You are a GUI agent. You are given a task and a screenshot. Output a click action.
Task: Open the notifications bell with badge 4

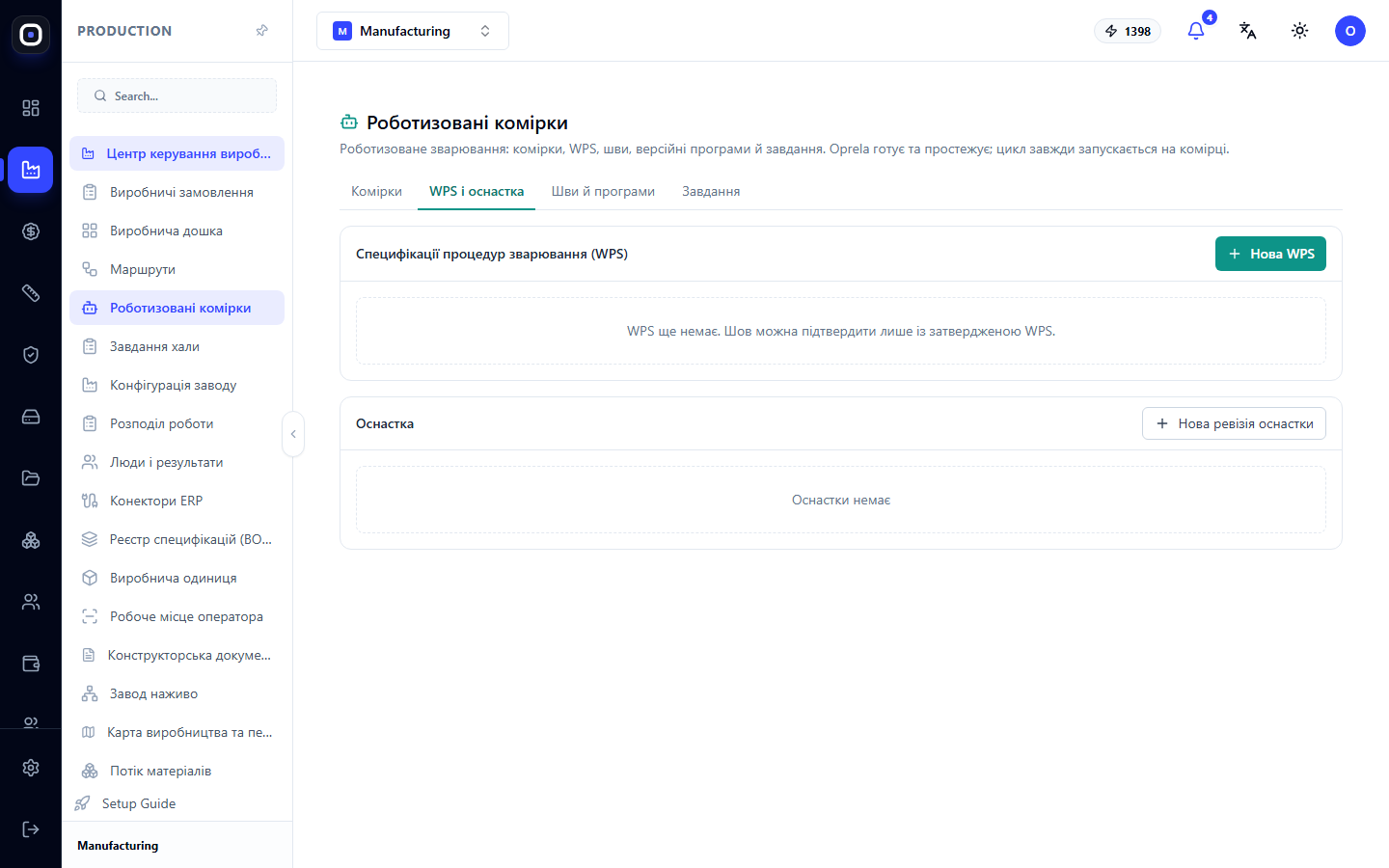(x=1196, y=31)
